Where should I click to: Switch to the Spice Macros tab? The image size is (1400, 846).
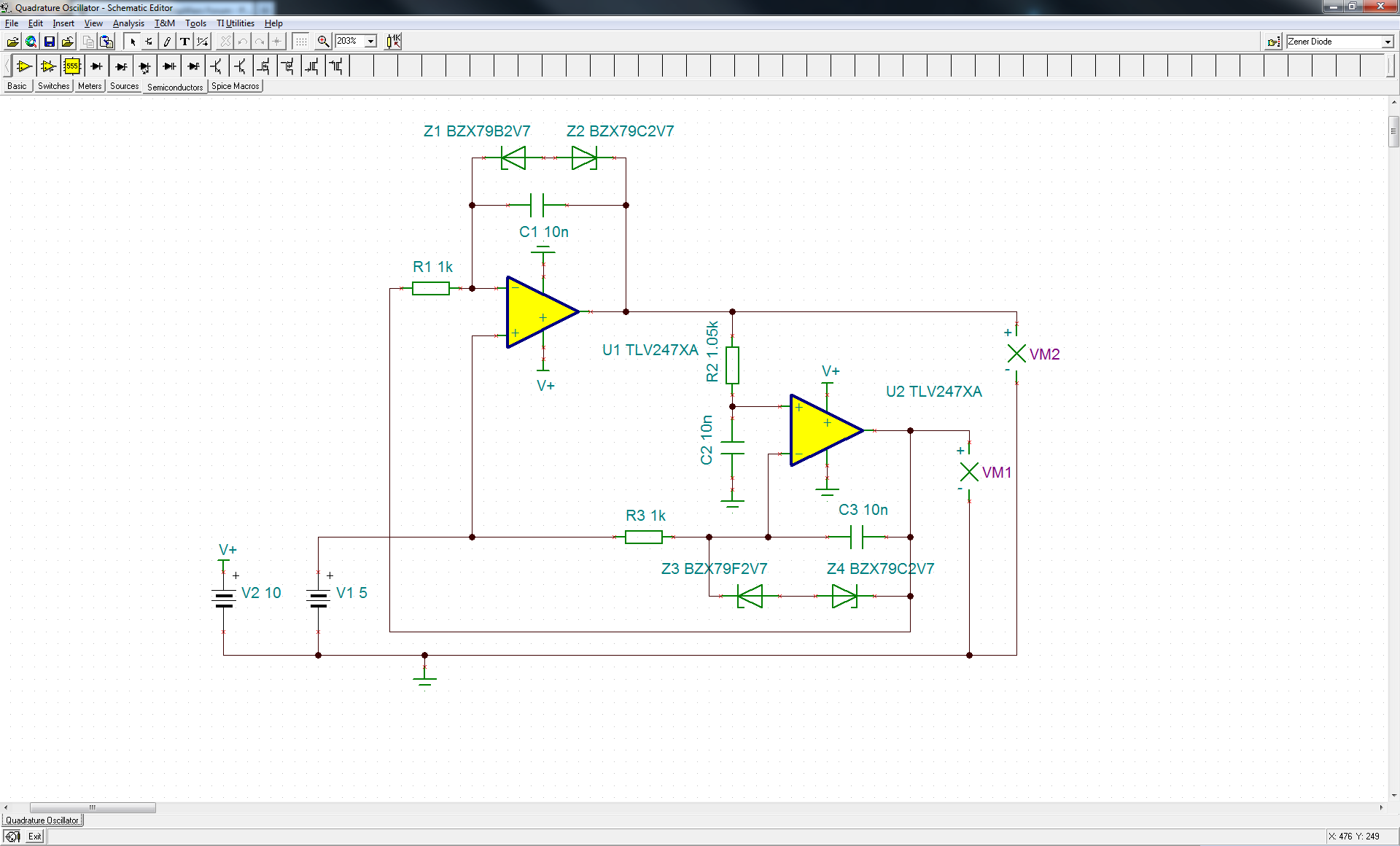click(x=235, y=86)
